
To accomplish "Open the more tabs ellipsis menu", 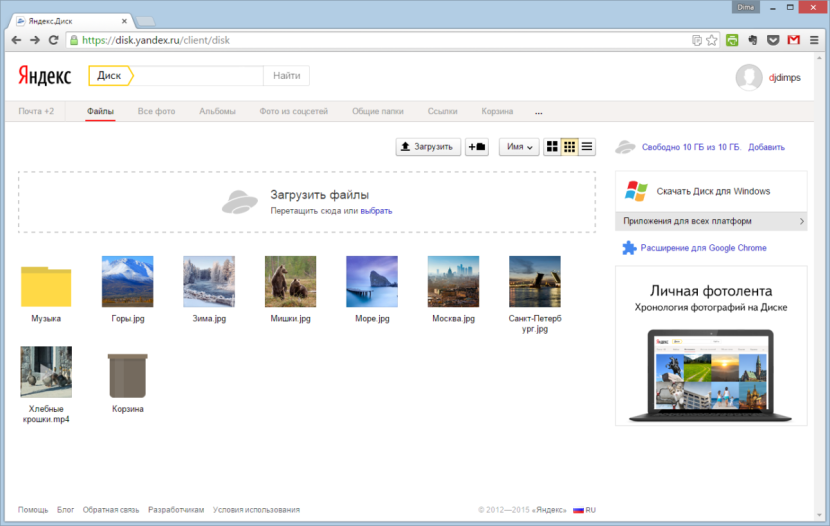I will tap(539, 112).
